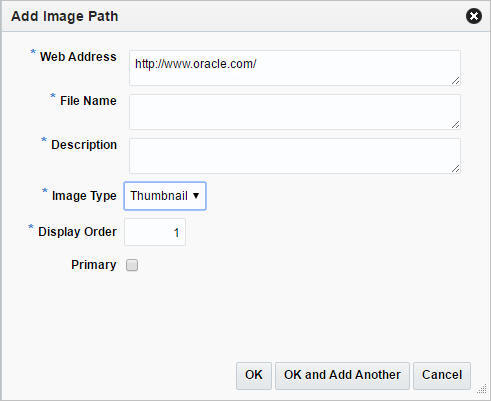
Task: Cancel the dialog
Action: coord(442,375)
